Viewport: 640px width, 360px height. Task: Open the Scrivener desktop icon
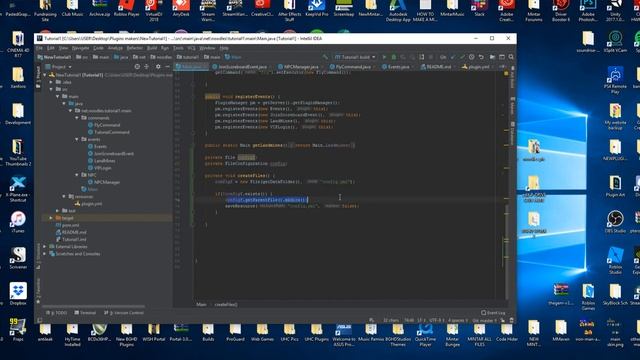pos(18,258)
